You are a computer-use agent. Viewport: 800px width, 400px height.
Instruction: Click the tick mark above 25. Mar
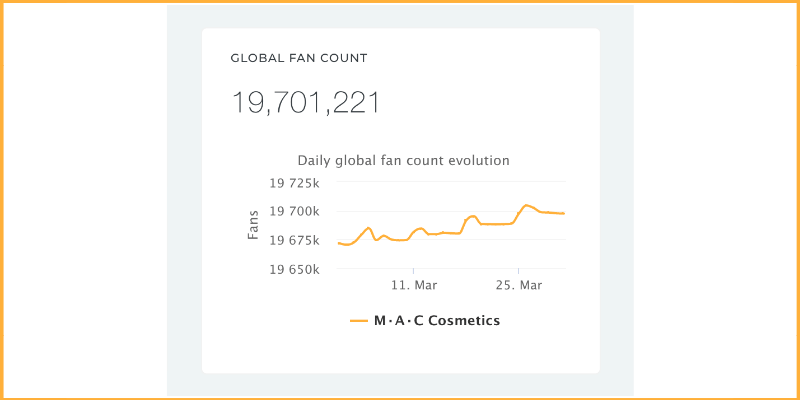point(518,271)
